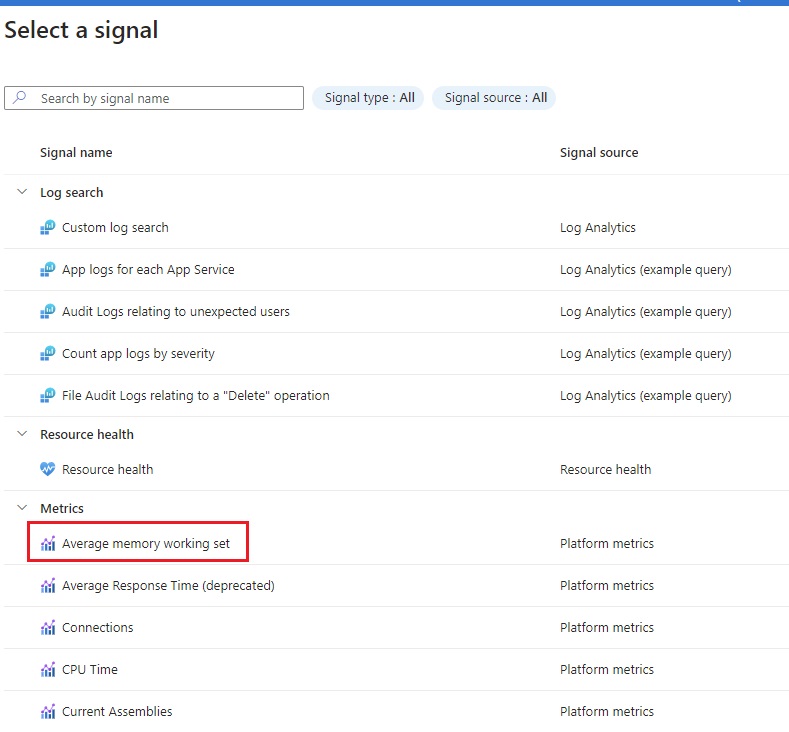Click the CPU Time metric chart icon
The width and height of the screenshot is (789, 732).
coord(48,670)
